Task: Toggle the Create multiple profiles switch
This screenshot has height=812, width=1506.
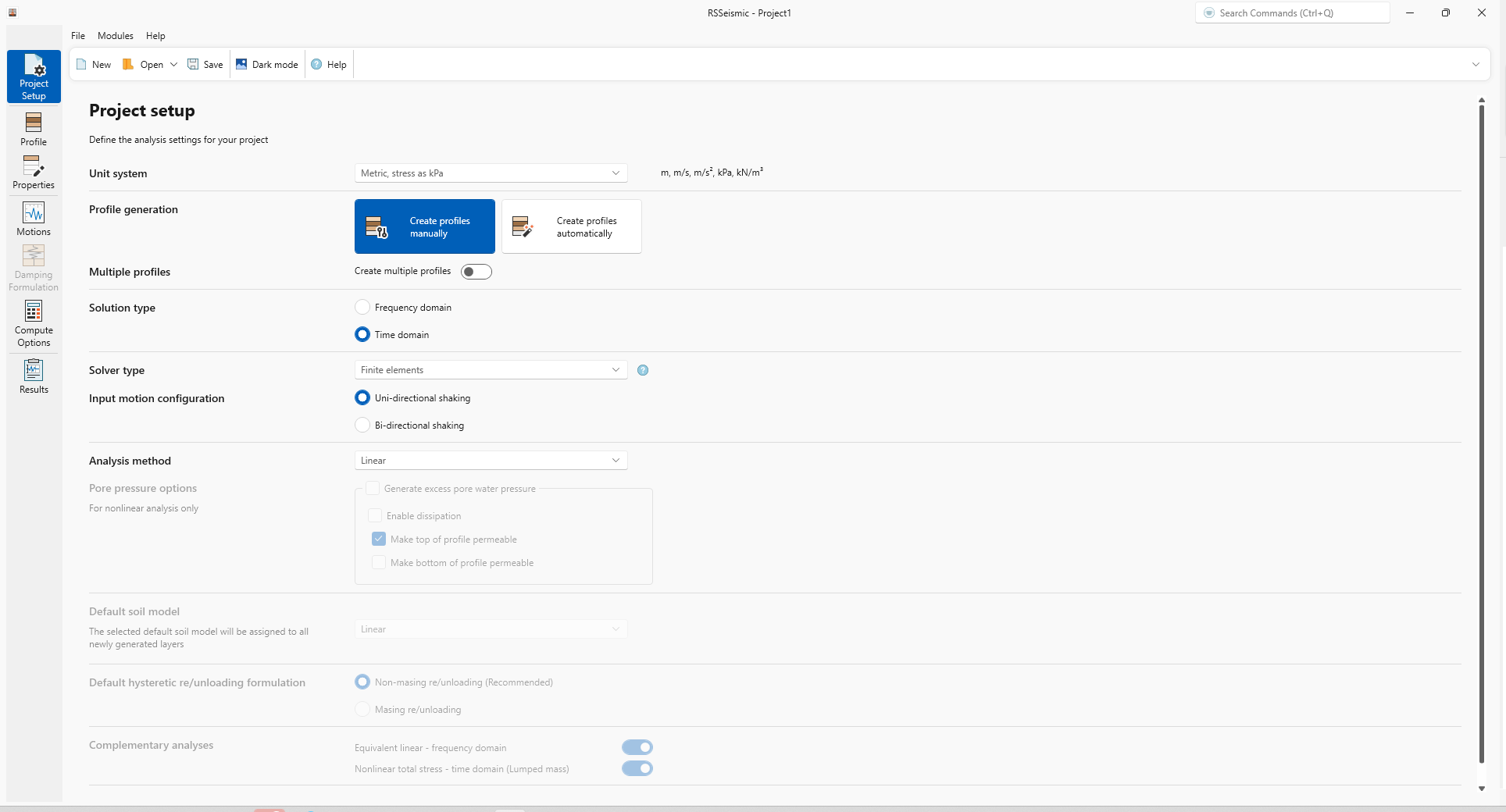Action: pyautogui.click(x=476, y=272)
